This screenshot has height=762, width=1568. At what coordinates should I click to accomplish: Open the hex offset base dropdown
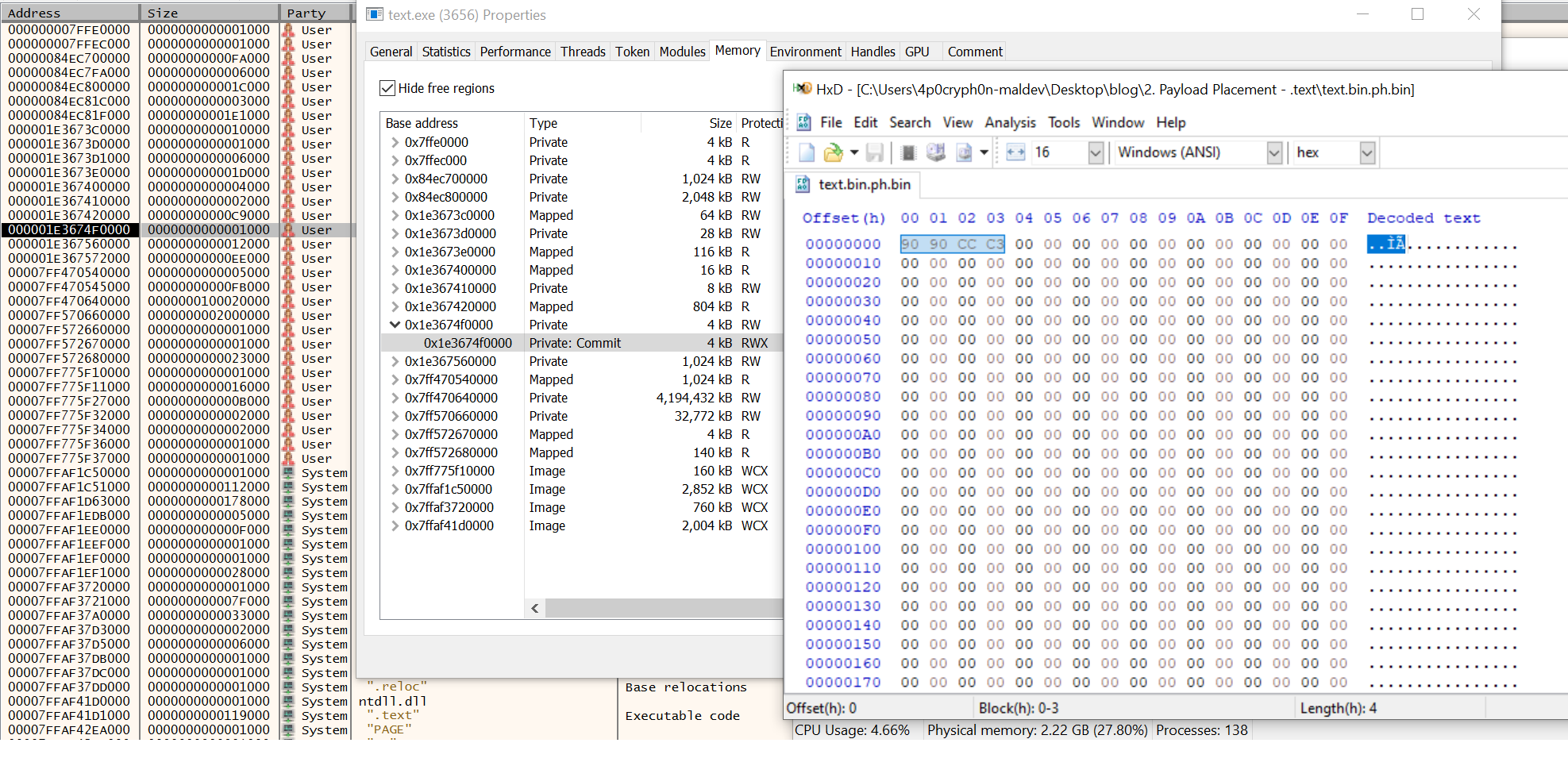tap(1367, 152)
